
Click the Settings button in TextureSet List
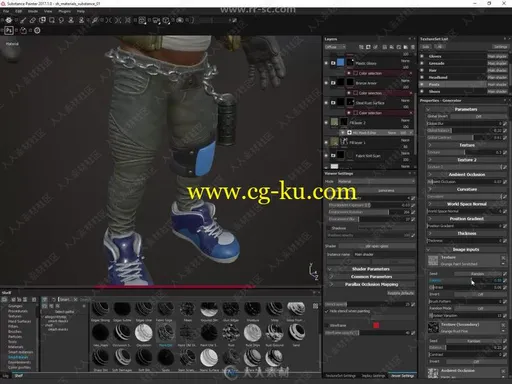point(500,47)
